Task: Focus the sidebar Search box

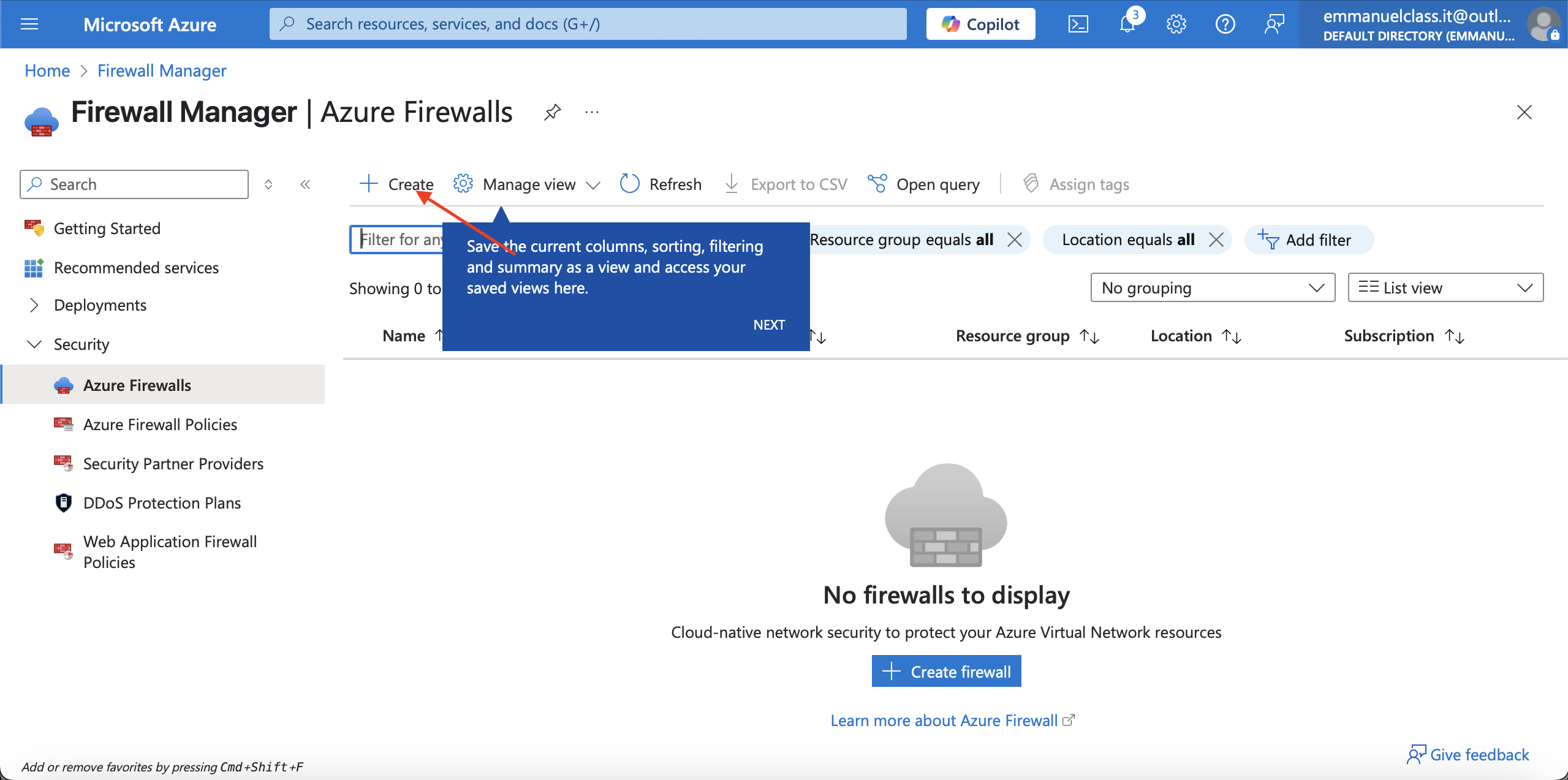Action: click(x=134, y=184)
